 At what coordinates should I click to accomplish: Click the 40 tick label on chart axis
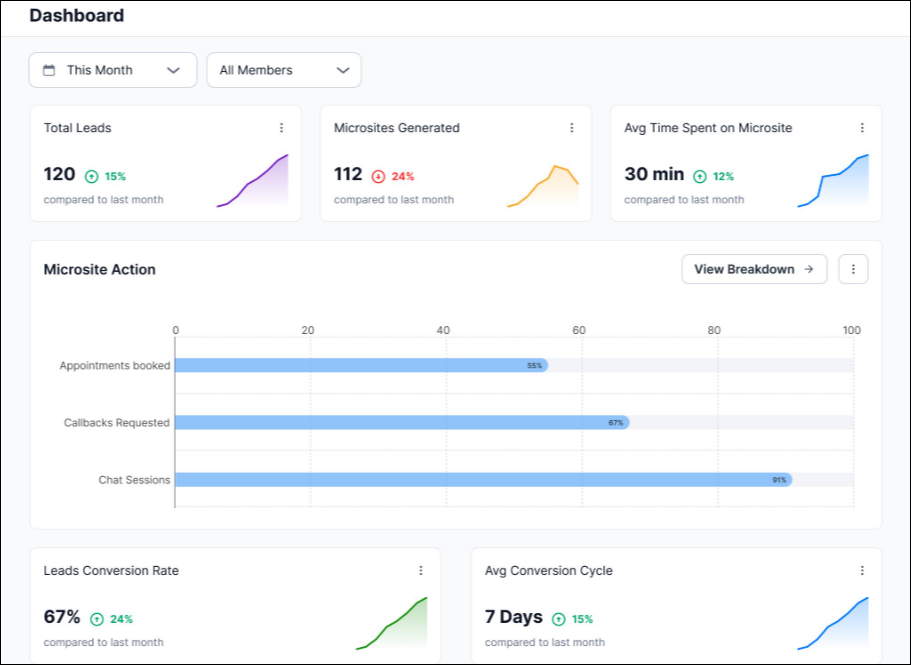pyautogui.click(x=443, y=330)
